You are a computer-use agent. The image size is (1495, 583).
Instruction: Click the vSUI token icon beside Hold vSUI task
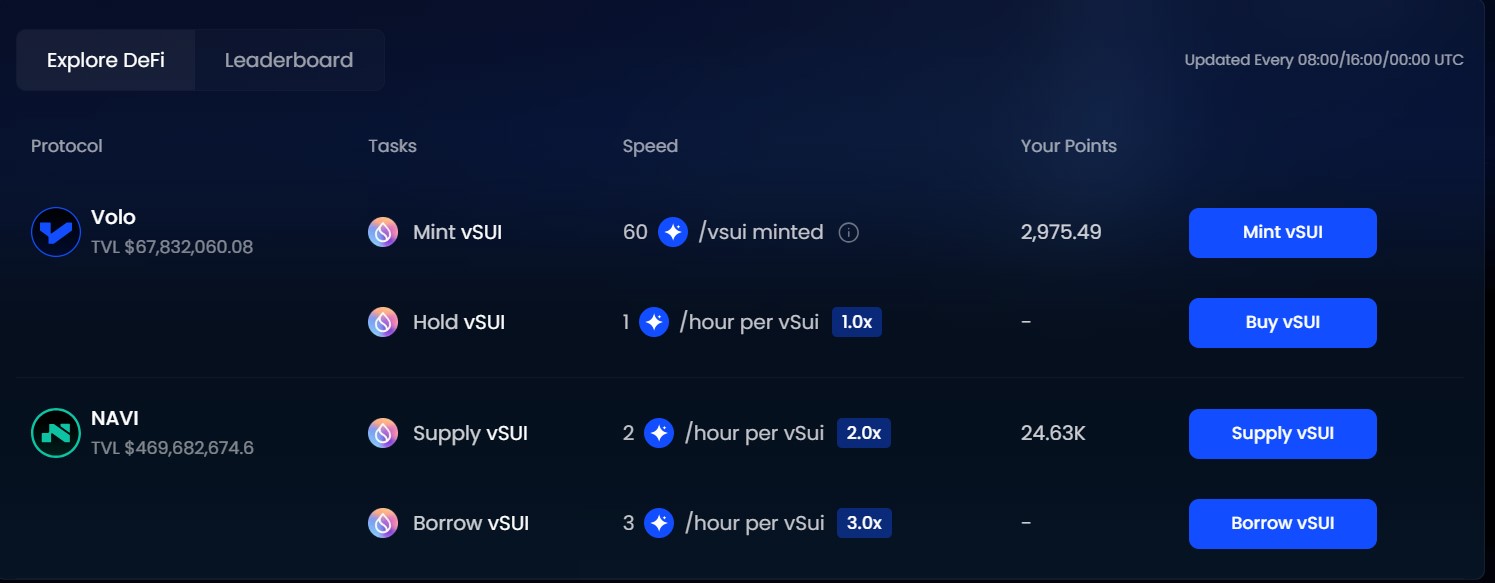pos(383,322)
